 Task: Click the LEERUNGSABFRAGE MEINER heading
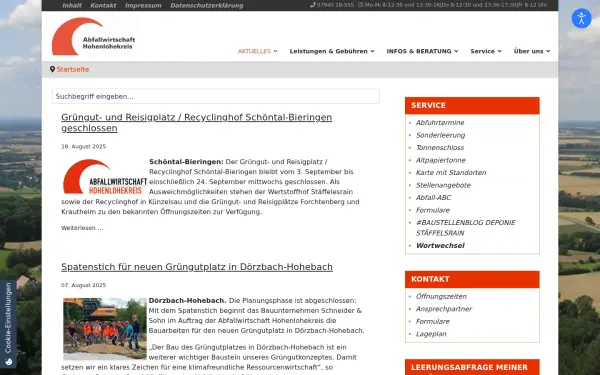[472, 367]
